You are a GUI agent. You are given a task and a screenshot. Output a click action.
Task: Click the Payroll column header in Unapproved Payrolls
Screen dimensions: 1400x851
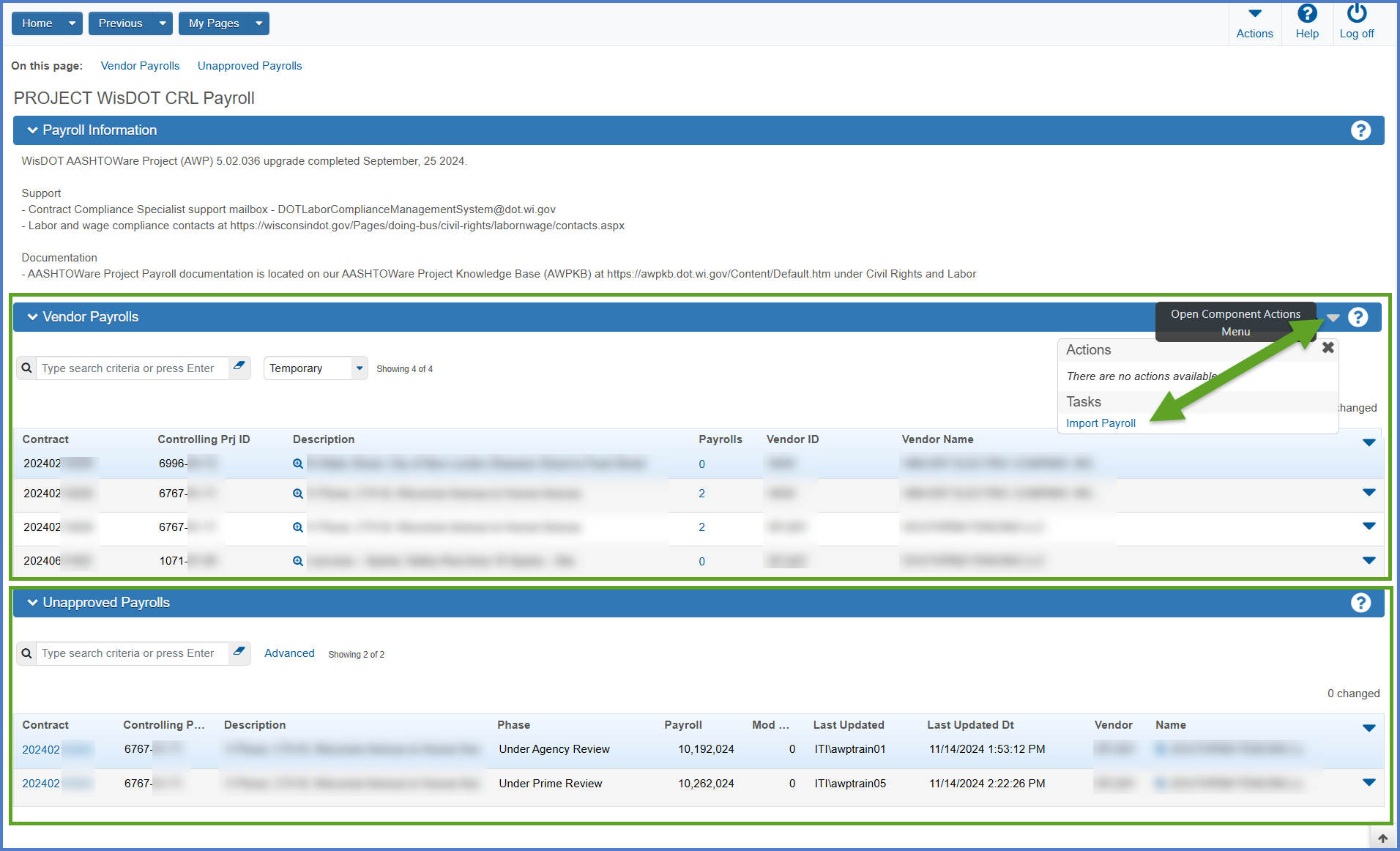pyautogui.click(x=682, y=725)
